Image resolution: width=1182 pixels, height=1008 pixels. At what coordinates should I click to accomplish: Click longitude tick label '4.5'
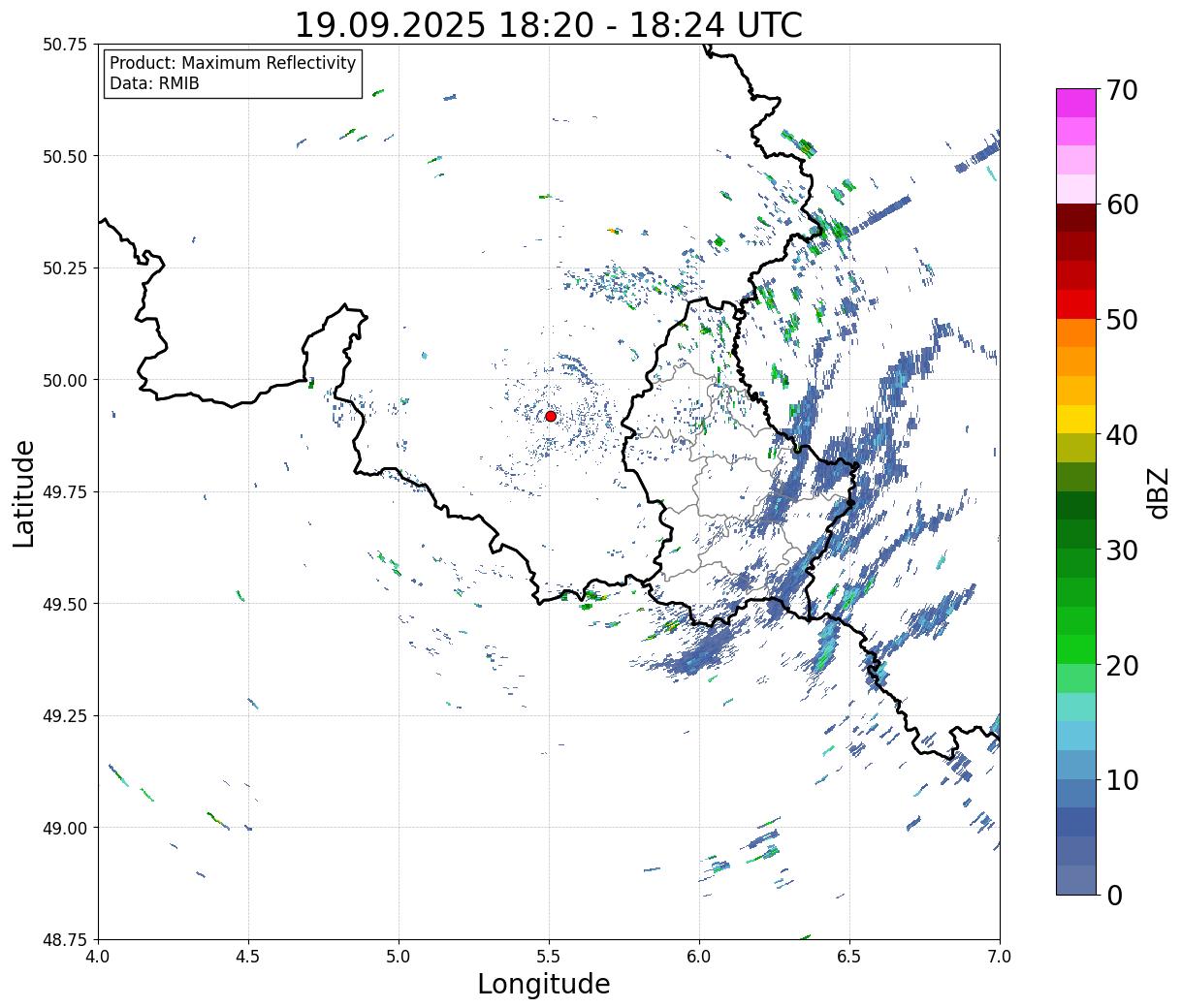click(x=248, y=956)
